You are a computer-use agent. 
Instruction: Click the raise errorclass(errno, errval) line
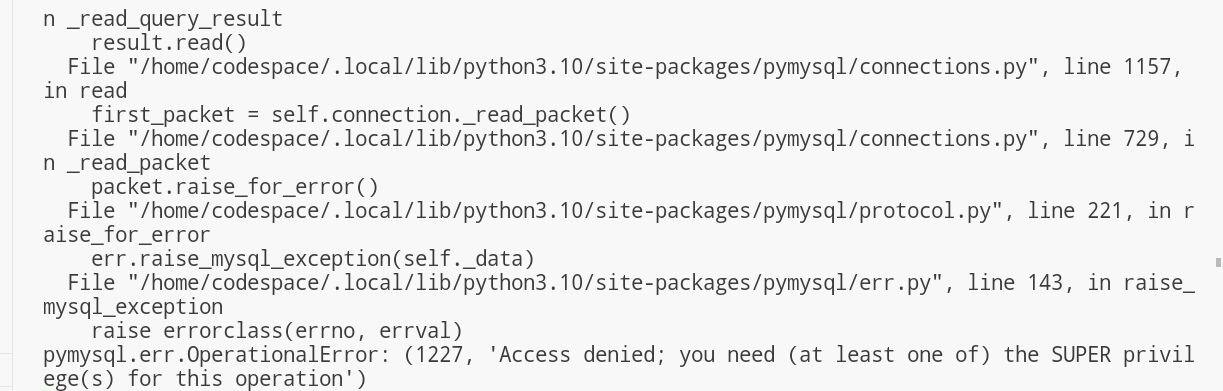tap(277, 331)
